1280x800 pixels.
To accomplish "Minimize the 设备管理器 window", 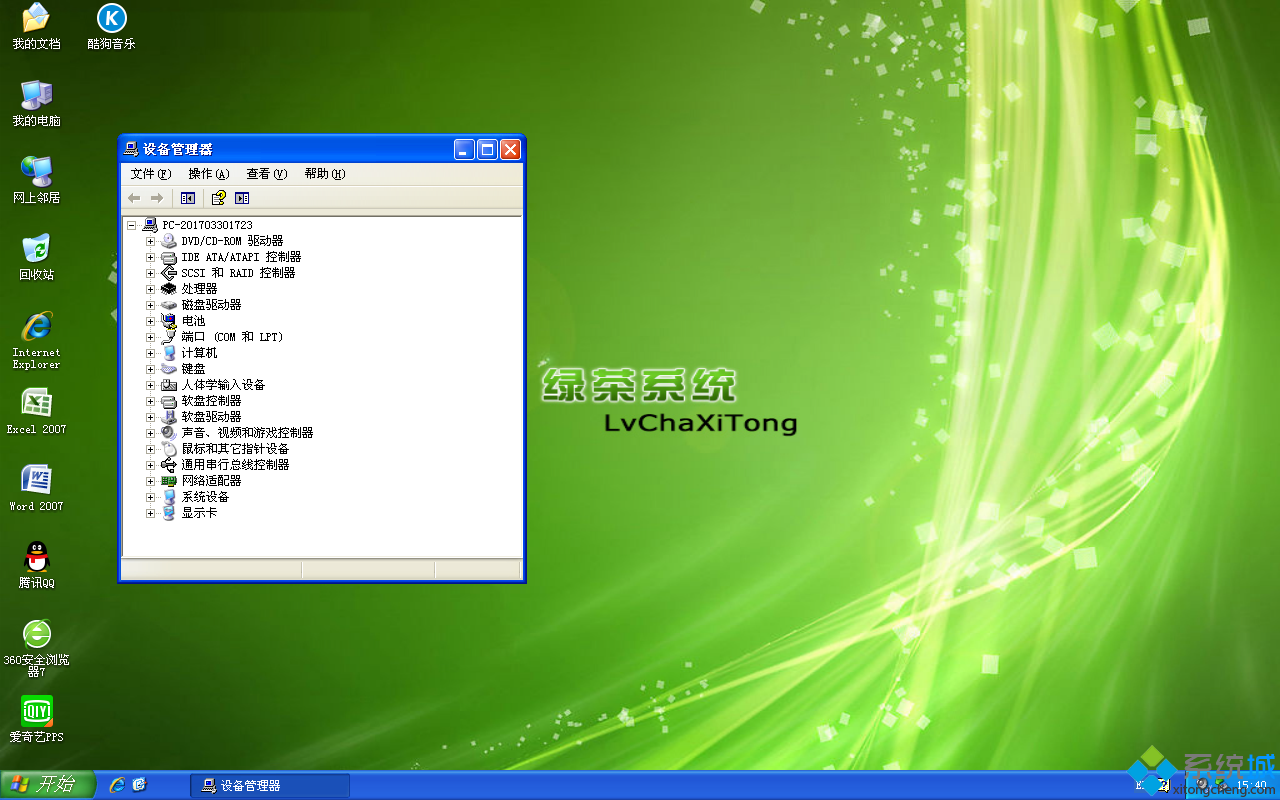I will pyautogui.click(x=464, y=150).
